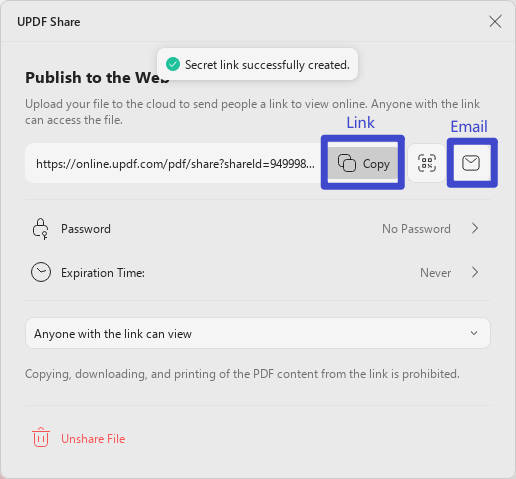Viewport: 516px width, 479px height.
Task: Select the share URL text field
Action: [174, 163]
